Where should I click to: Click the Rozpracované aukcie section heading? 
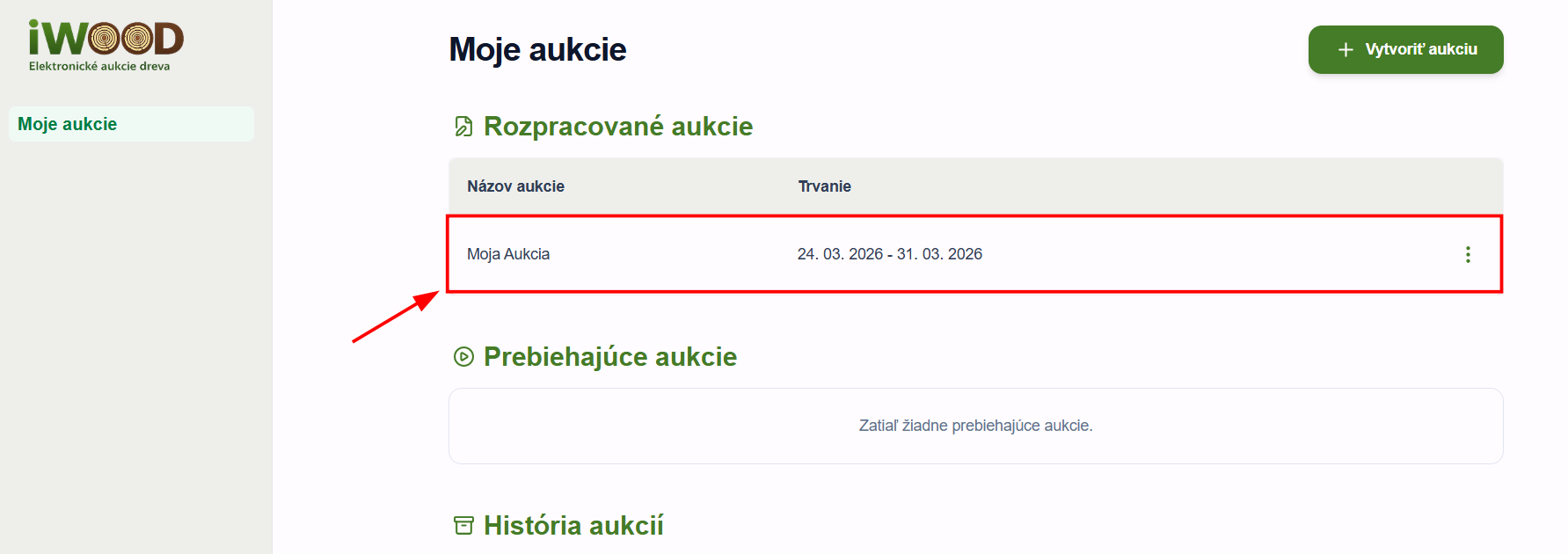[617, 127]
